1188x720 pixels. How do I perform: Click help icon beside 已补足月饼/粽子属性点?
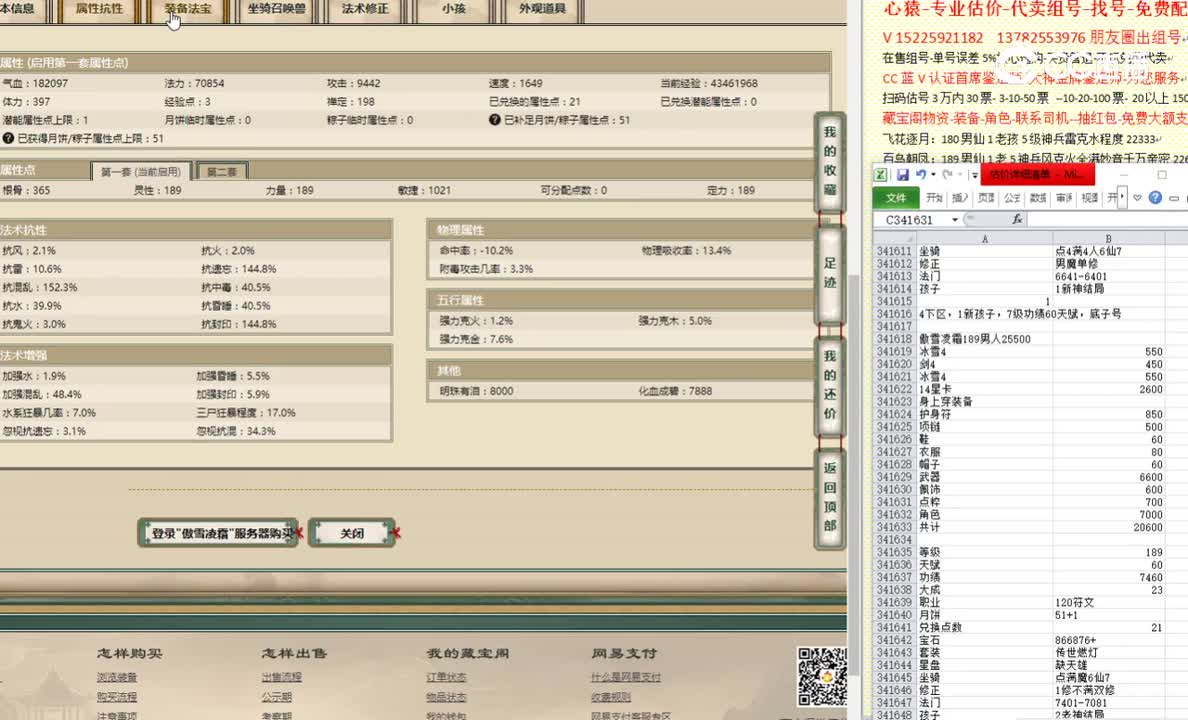[x=495, y=120]
